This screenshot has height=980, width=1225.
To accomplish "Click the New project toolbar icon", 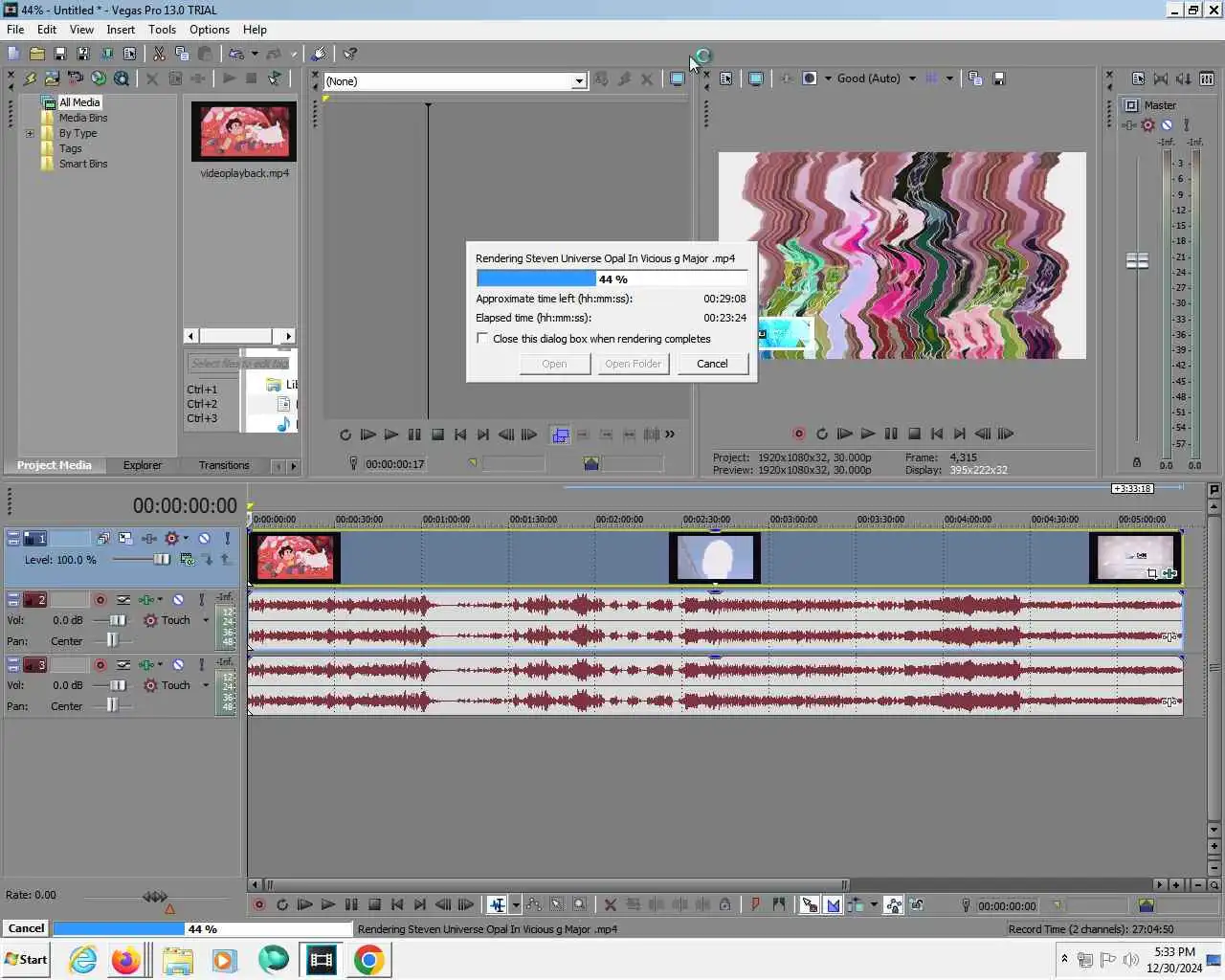I will coord(13,54).
